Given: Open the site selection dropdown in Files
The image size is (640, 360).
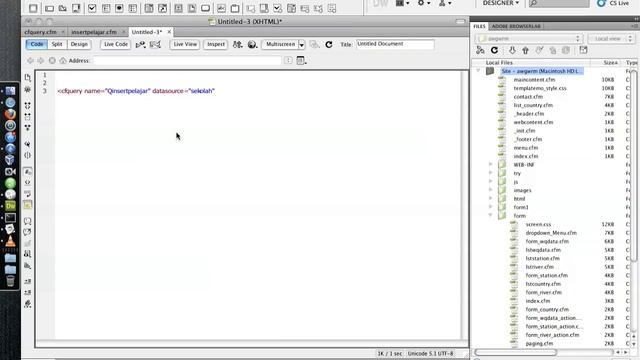Looking at the screenshot, I should (529, 38).
